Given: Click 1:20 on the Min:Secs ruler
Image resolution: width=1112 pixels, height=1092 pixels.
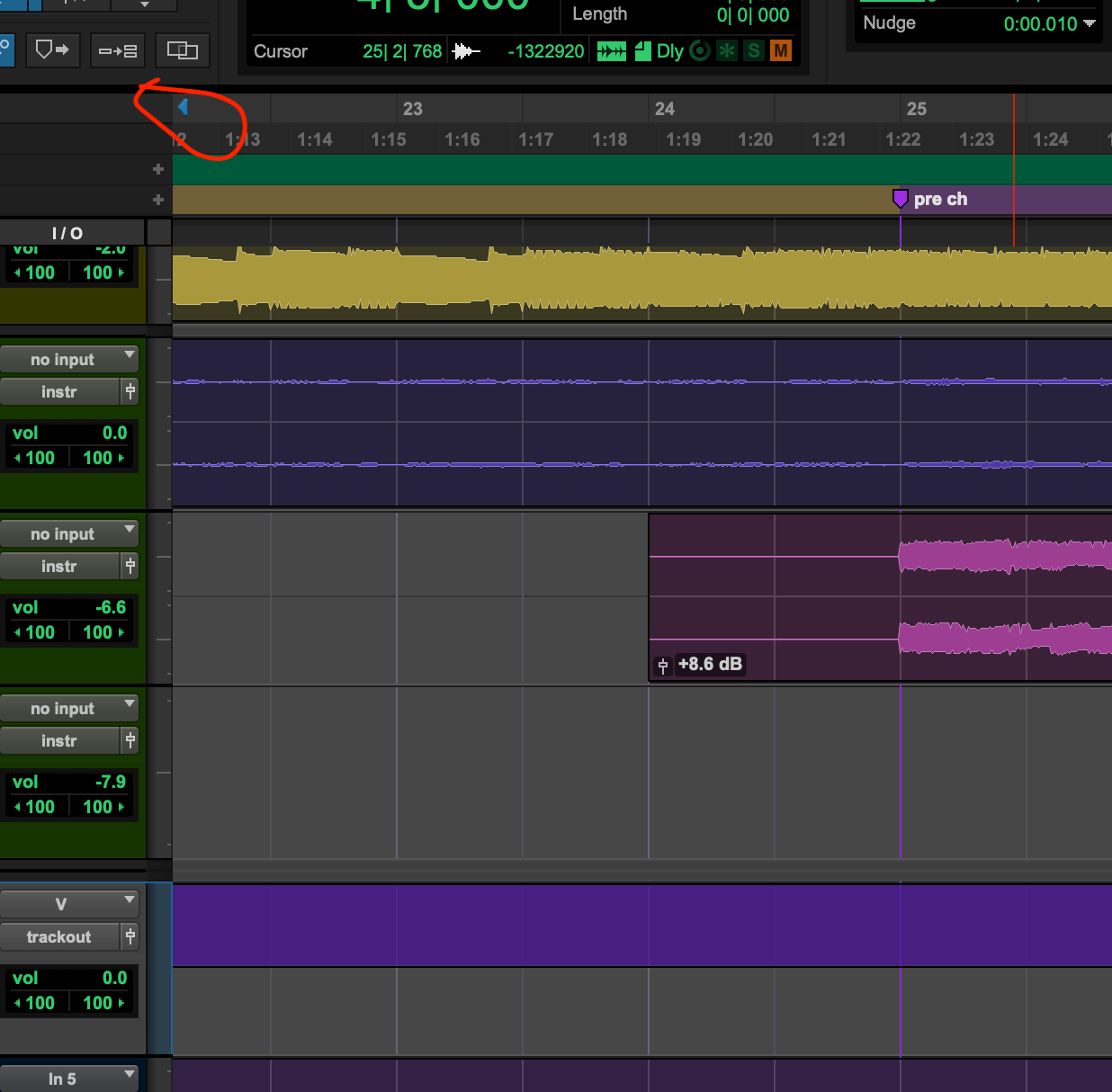Looking at the screenshot, I should tap(756, 139).
